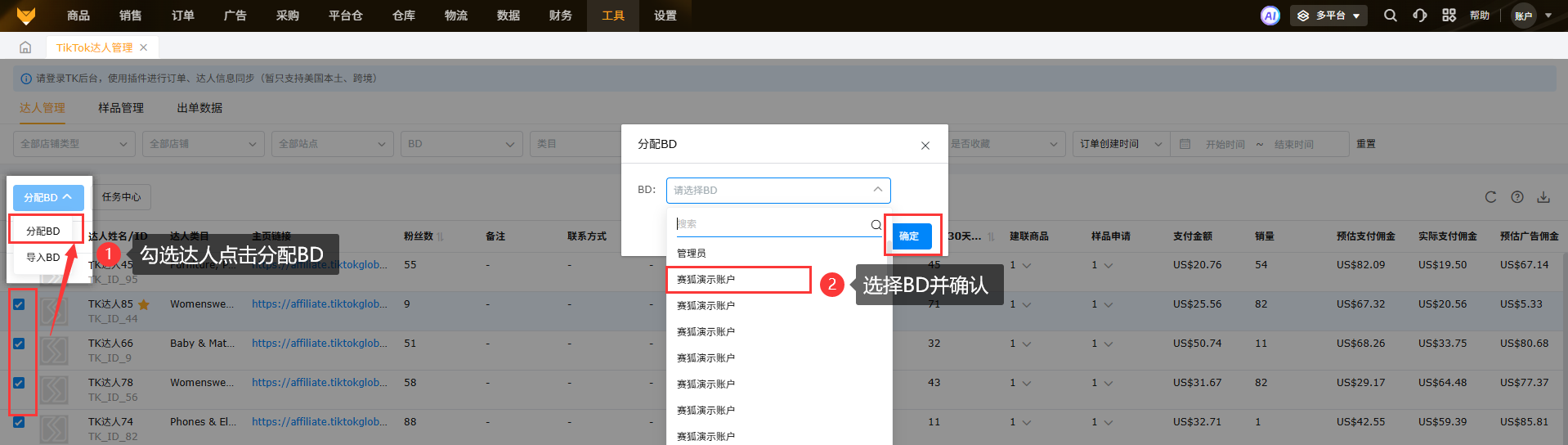Open the 账户 avatar menu
The width and height of the screenshot is (1568, 445).
[1524, 16]
